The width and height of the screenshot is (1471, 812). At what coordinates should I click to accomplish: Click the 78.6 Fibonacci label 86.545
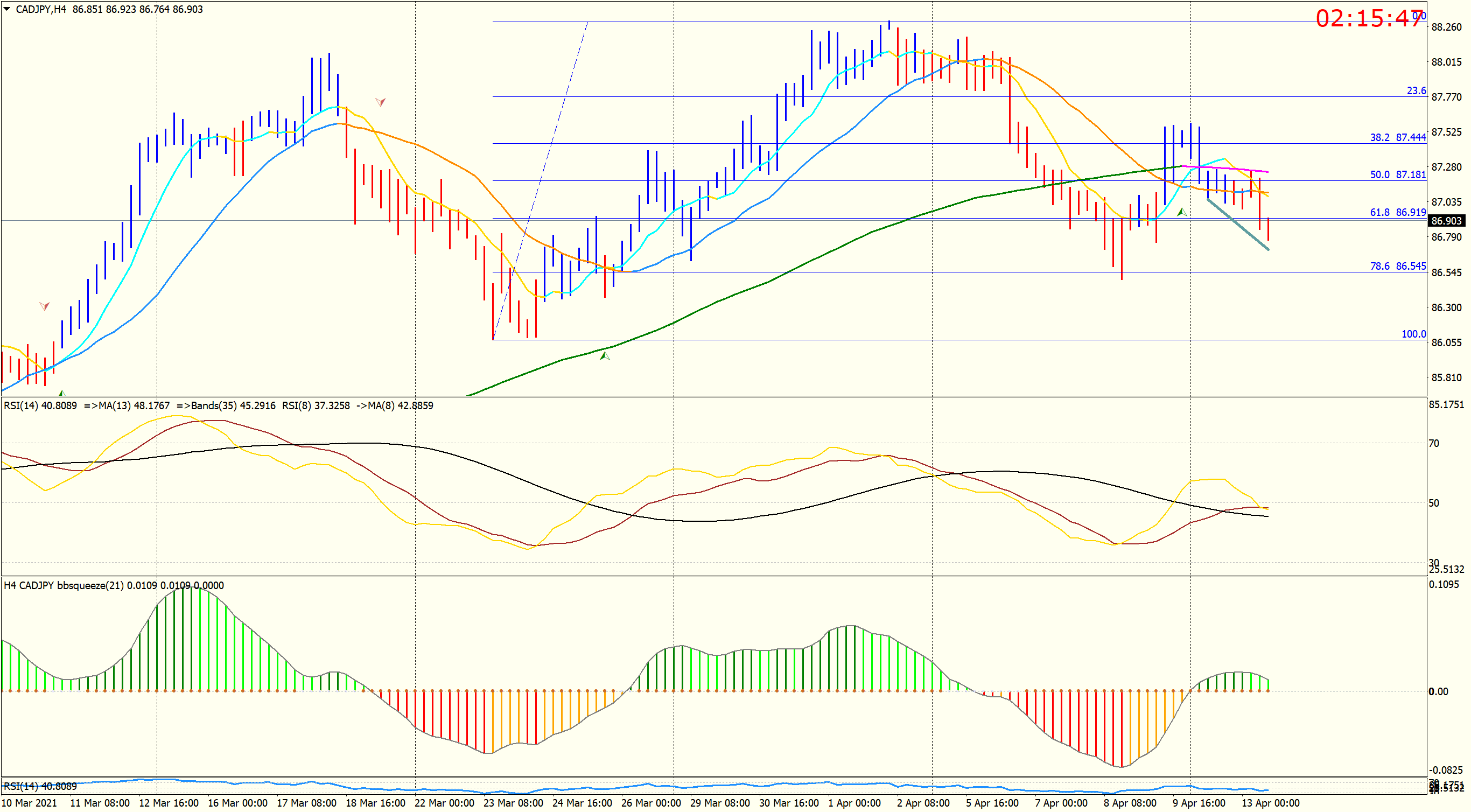(x=1398, y=265)
